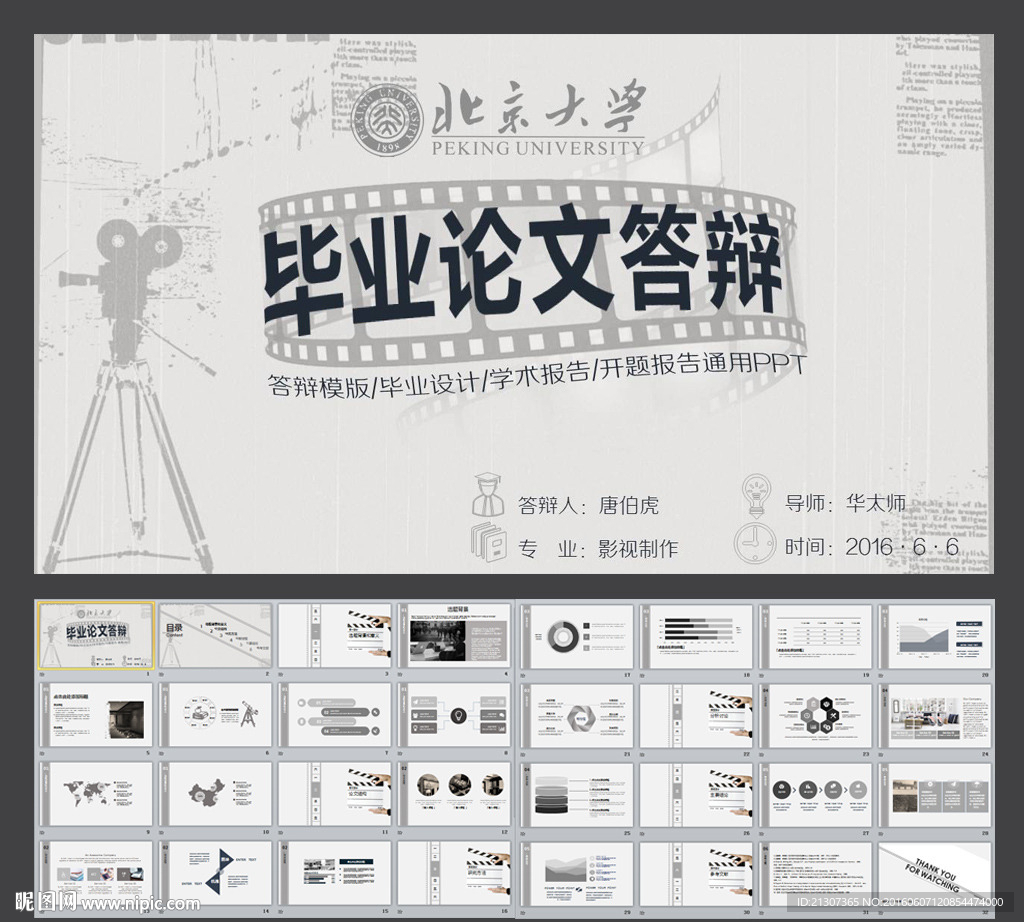Select slide 10 China map thumbnail
The width and height of the screenshot is (1024, 922).
point(215,794)
